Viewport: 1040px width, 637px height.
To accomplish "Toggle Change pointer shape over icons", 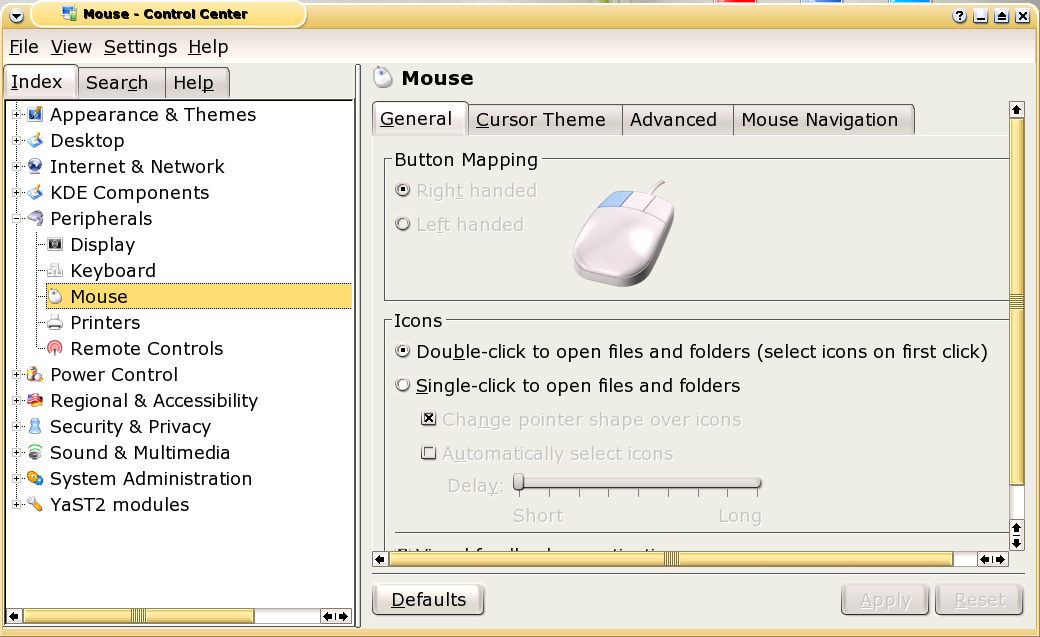I will coord(429,419).
